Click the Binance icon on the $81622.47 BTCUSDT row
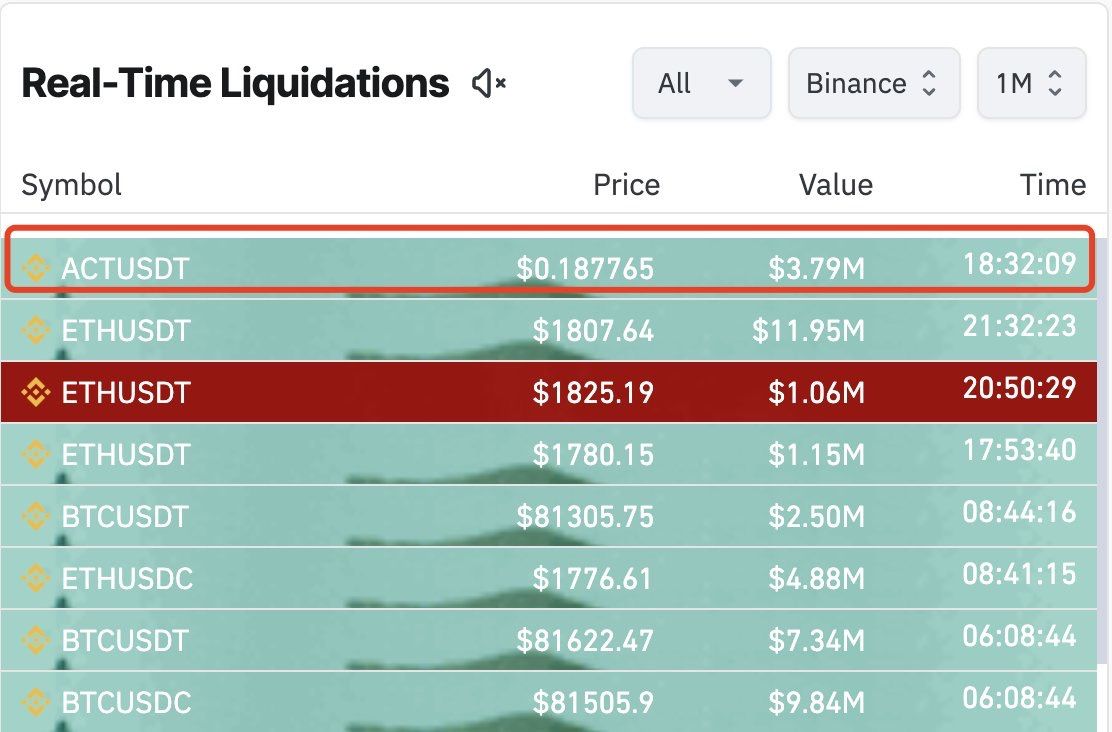Viewport: 1112px width, 732px height. [36, 640]
